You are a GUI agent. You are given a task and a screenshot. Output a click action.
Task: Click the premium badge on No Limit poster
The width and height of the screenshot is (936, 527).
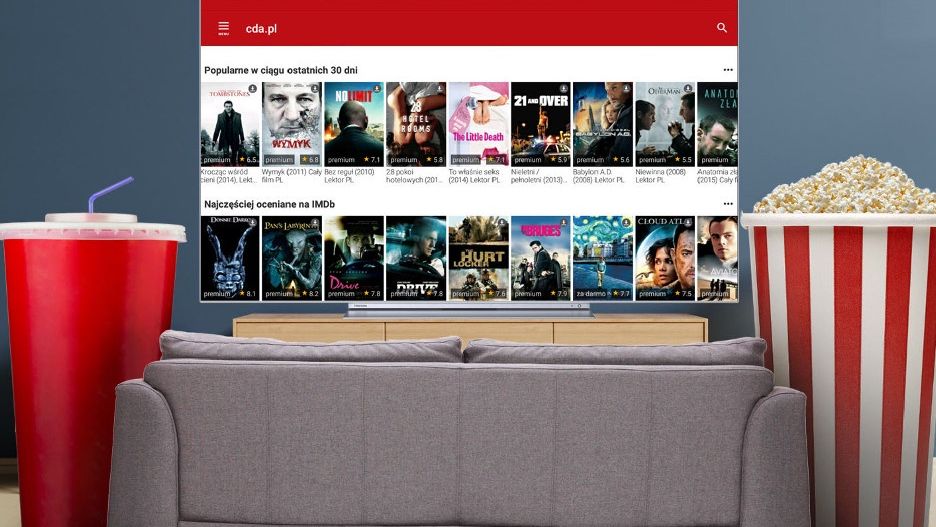click(341, 160)
